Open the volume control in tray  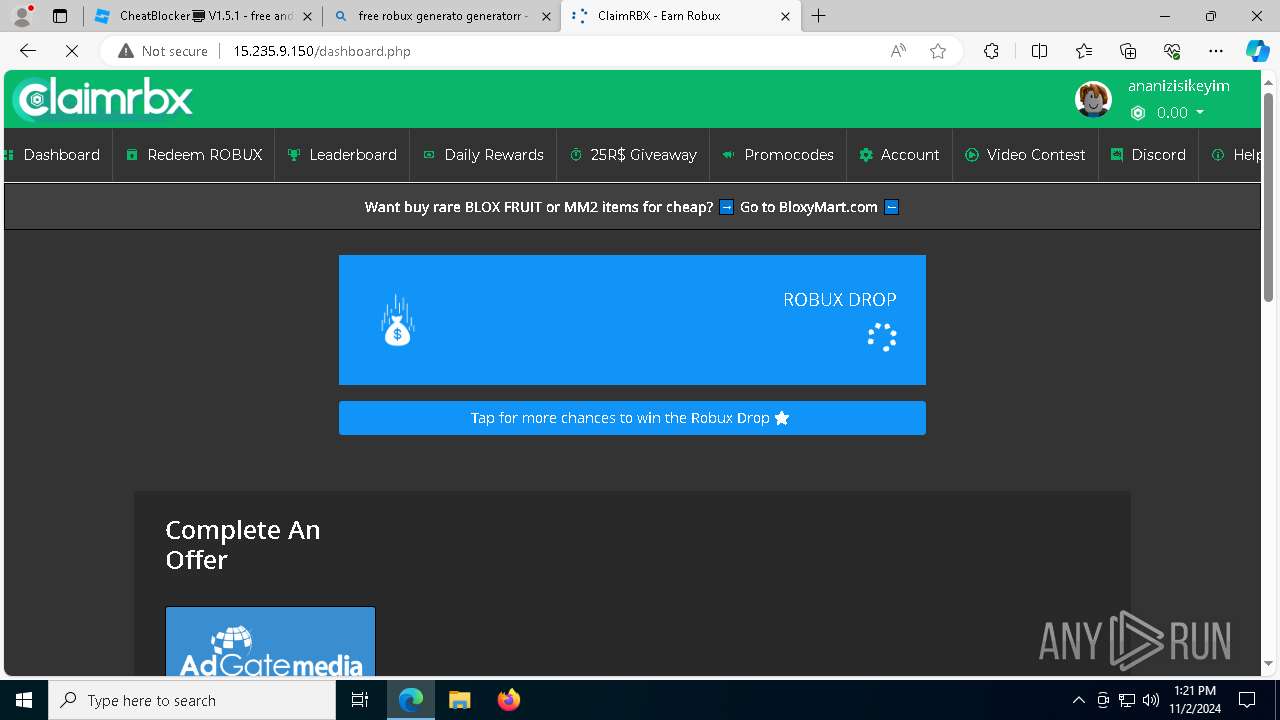(x=1151, y=700)
